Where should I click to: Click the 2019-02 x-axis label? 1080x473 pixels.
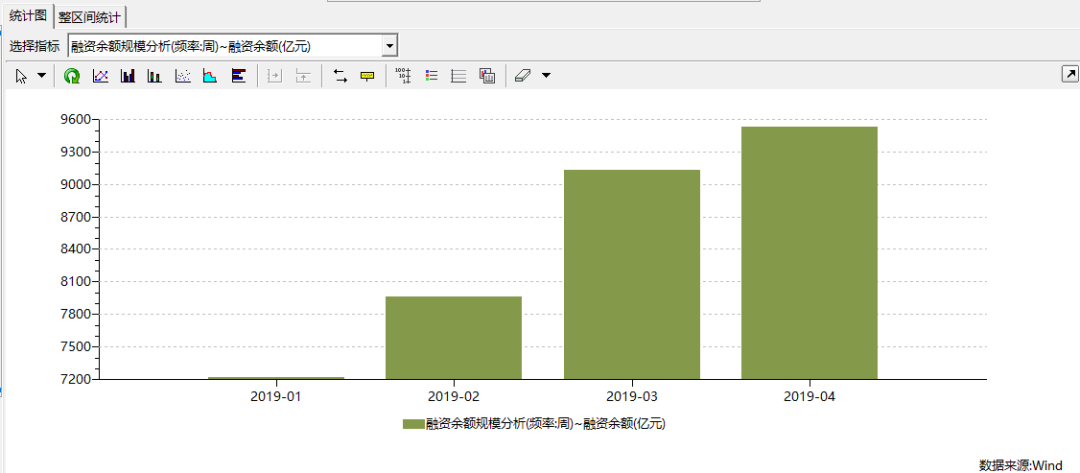coord(453,397)
